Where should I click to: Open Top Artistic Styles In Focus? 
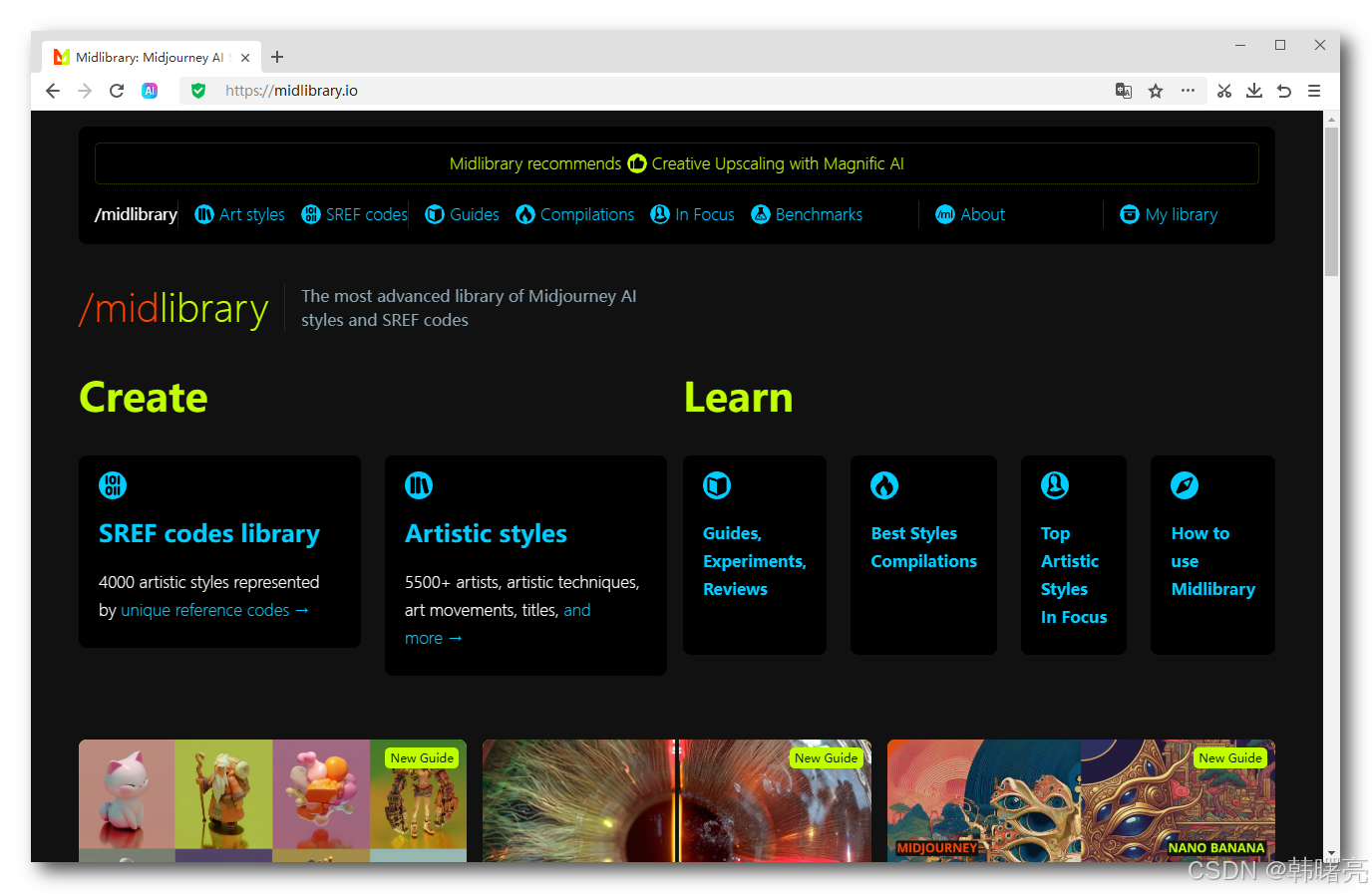1074,575
